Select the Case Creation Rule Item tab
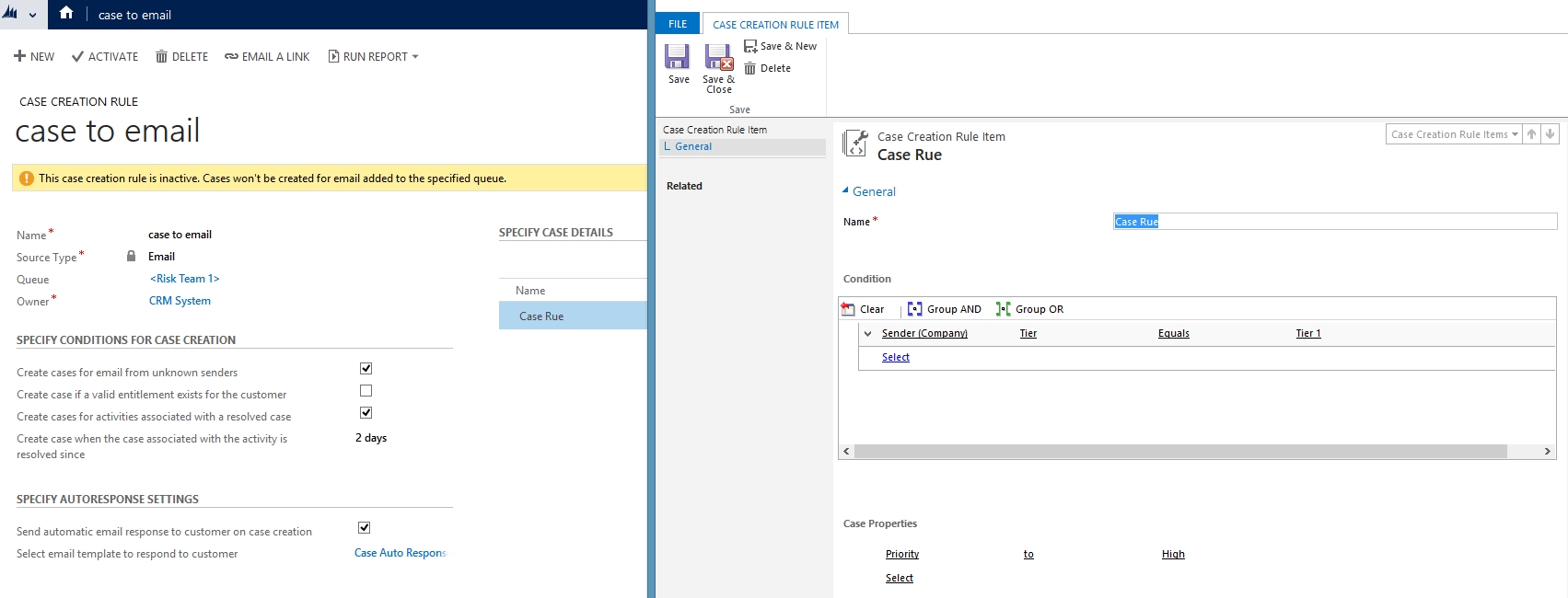Screen dimensions: 1568x598 [775, 25]
